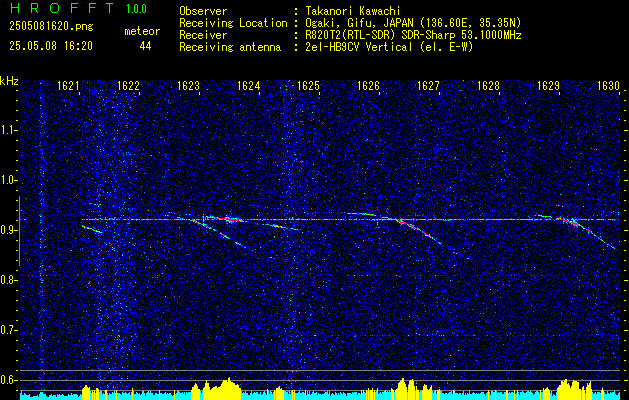629x400 pixels.
Task: Click the 1625 time marker
Action: point(308,85)
